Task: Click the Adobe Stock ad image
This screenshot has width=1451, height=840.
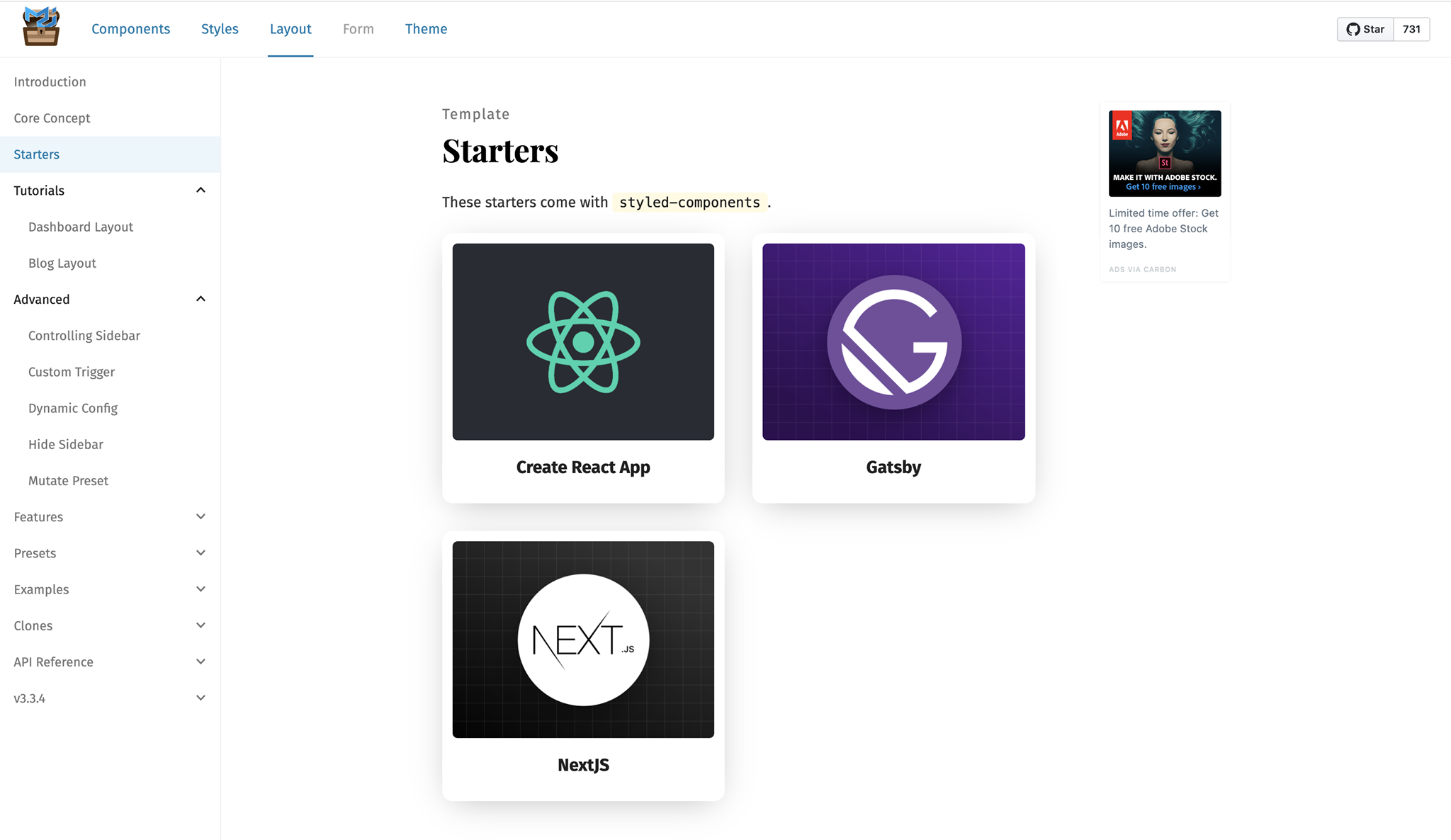Action: point(1165,154)
